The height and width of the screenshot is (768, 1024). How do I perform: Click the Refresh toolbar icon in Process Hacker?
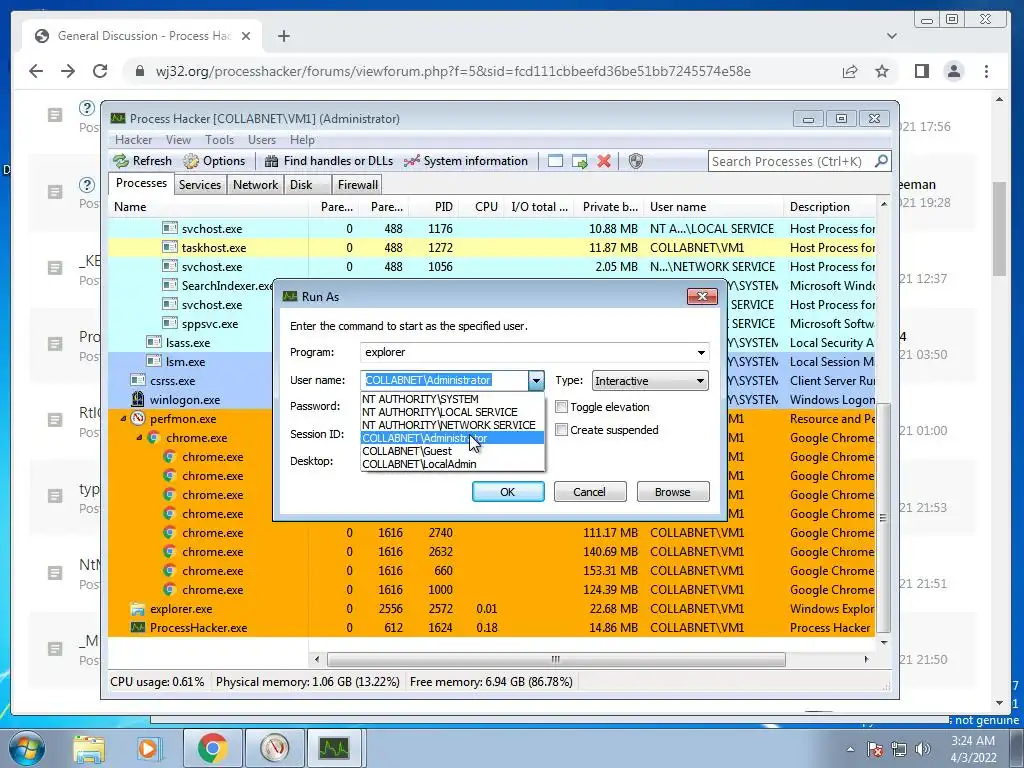[x=121, y=161]
